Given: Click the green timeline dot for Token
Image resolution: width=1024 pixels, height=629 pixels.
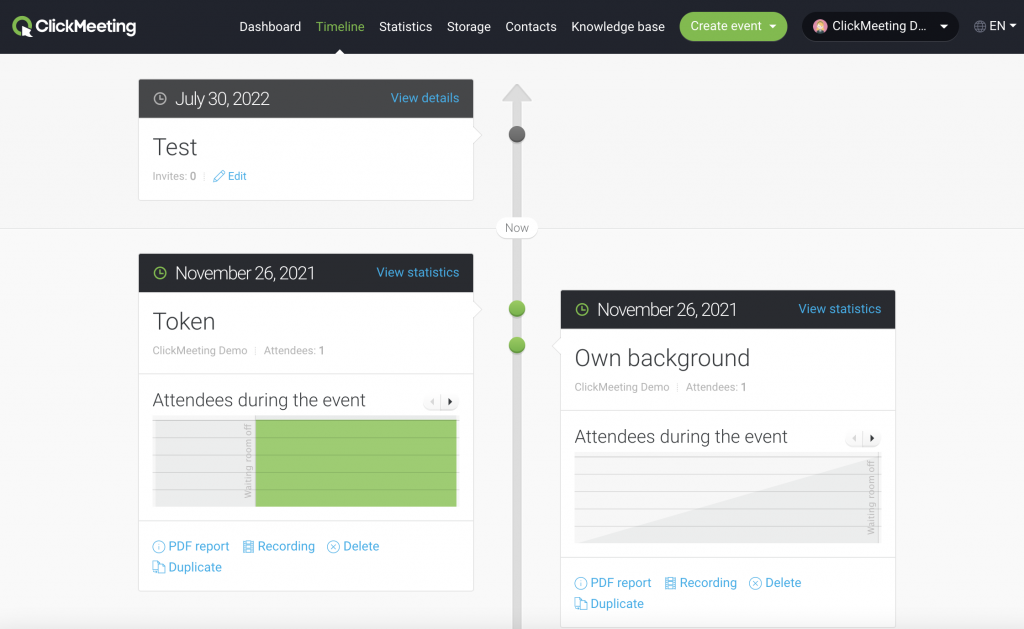Looking at the screenshot, I should (x=517, y=308).
